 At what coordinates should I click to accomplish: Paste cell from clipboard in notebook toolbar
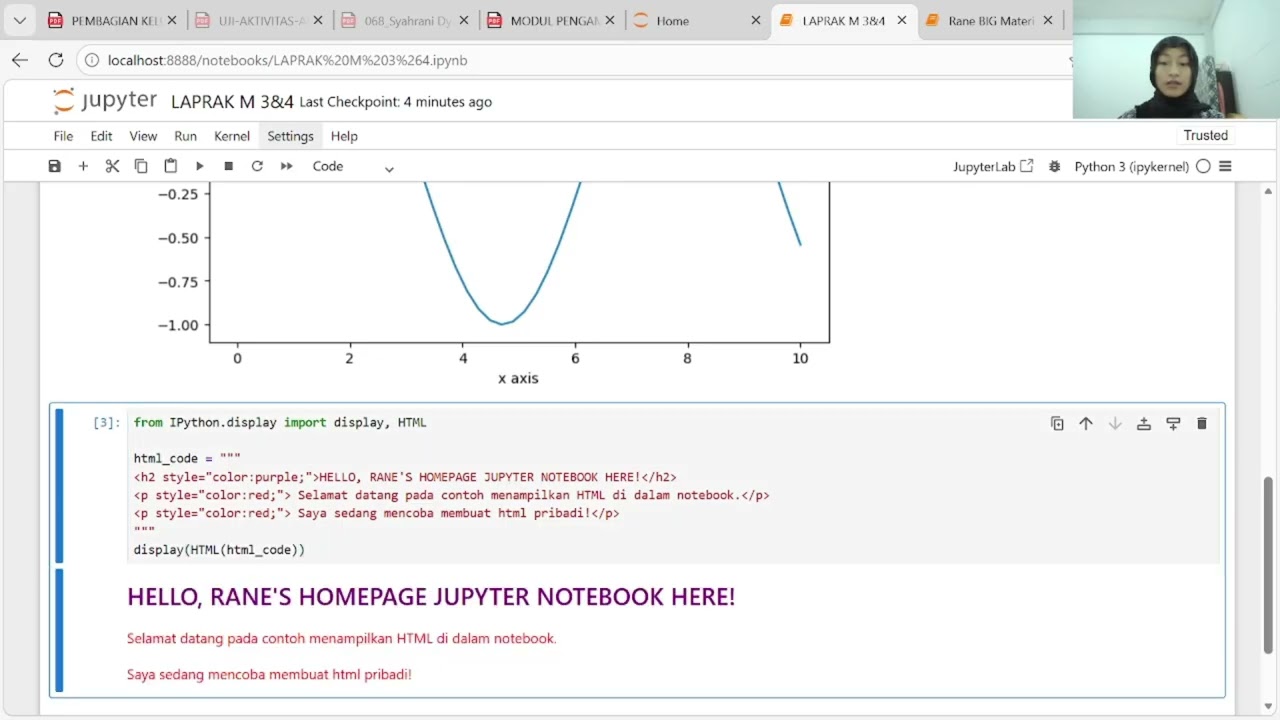coord(170,166)
